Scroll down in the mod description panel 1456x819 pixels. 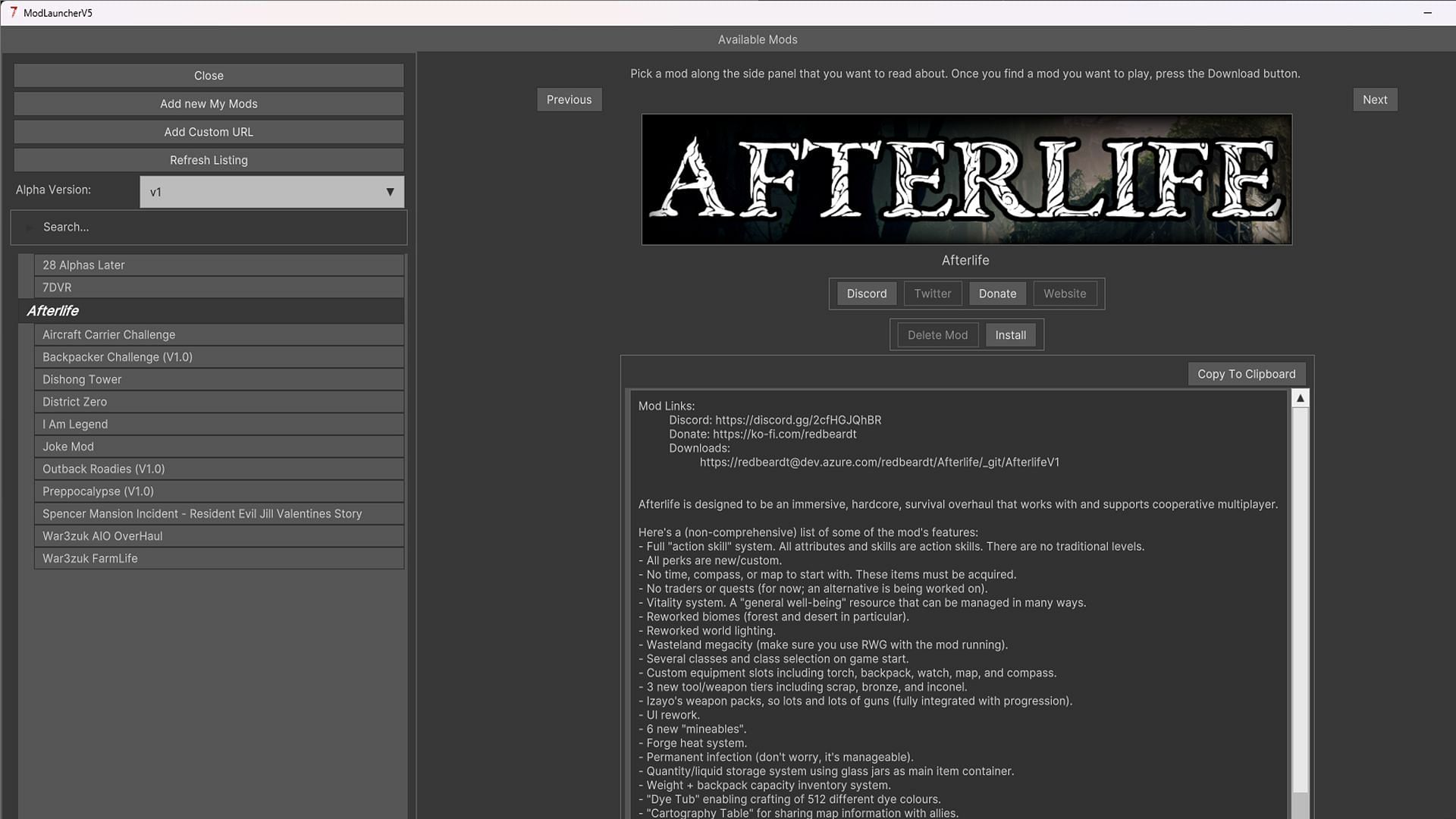1300,815
